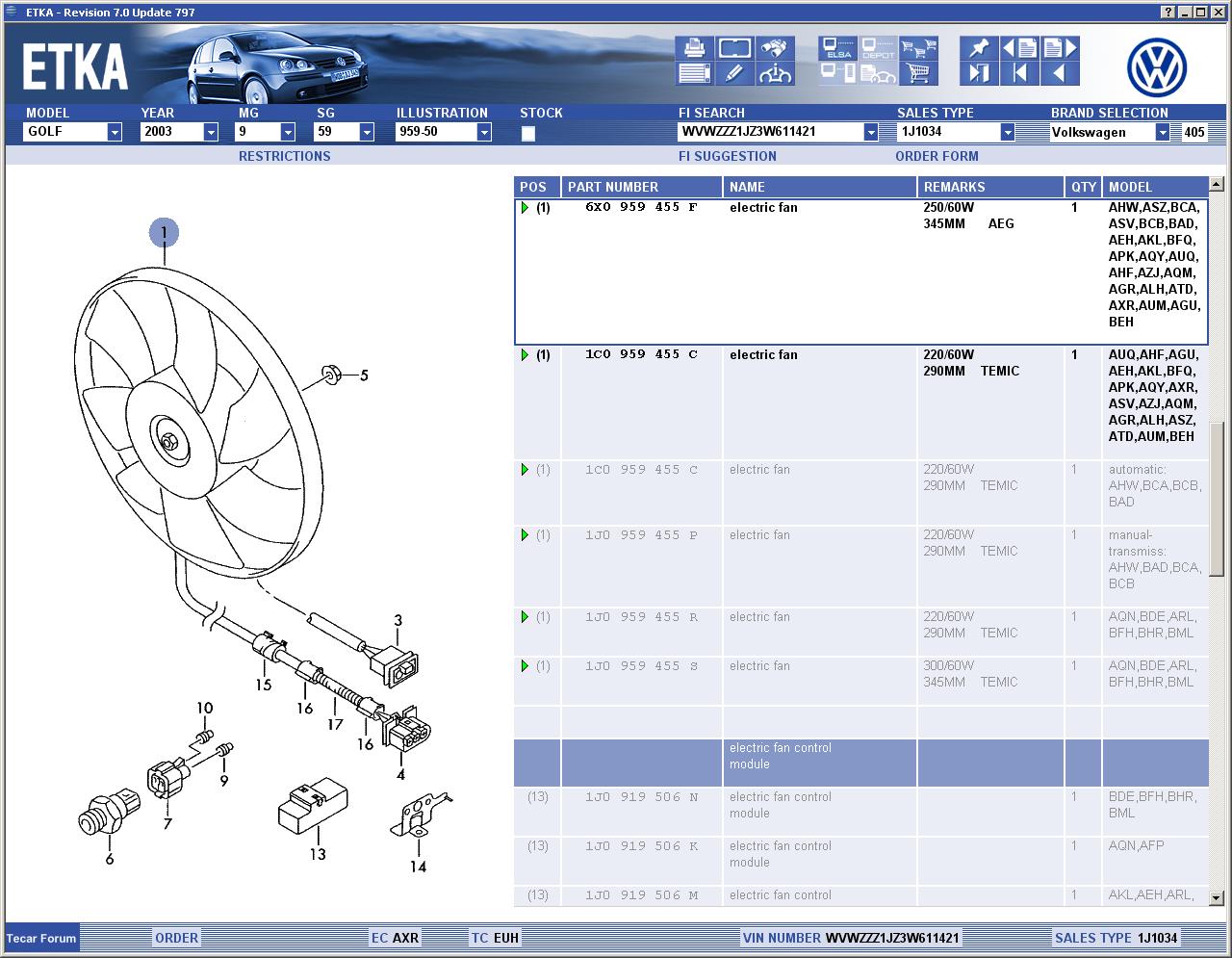Click the VIN NUMBER status bar entry

(x=851, y=938)
